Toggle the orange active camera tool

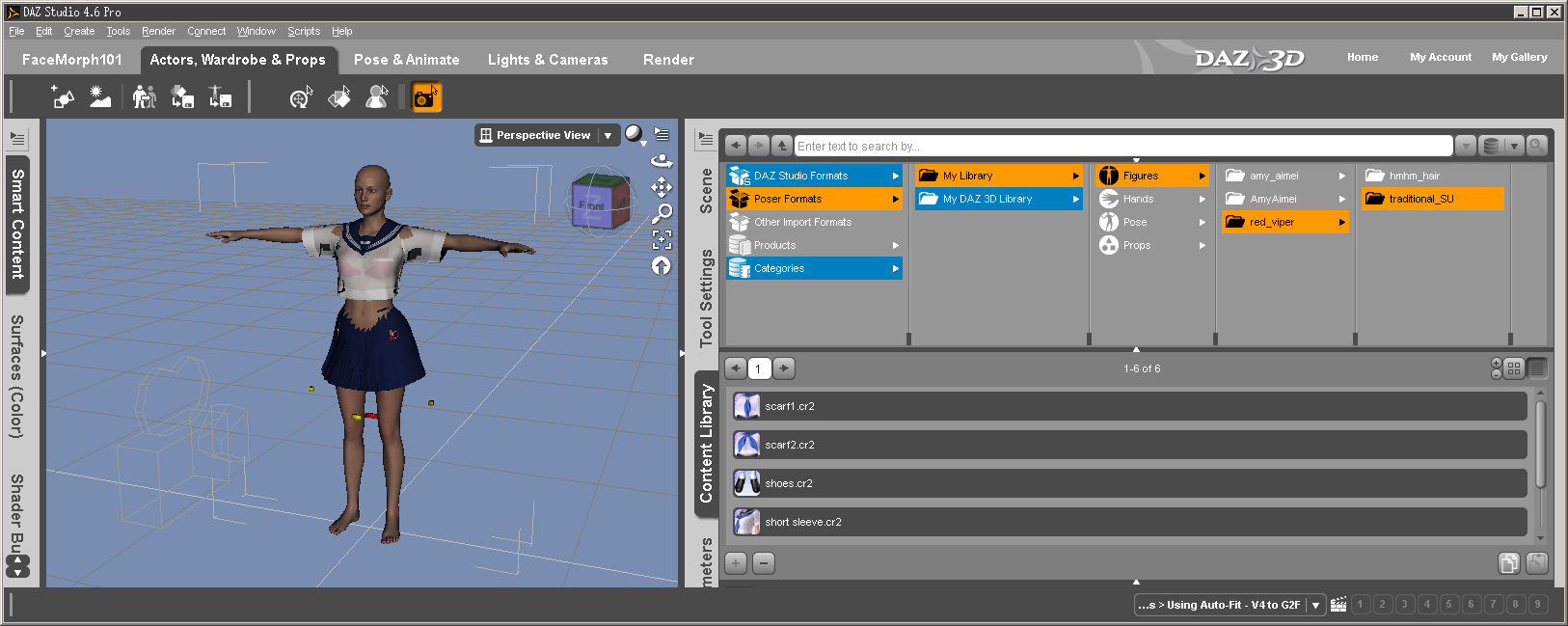coord(426,96)
